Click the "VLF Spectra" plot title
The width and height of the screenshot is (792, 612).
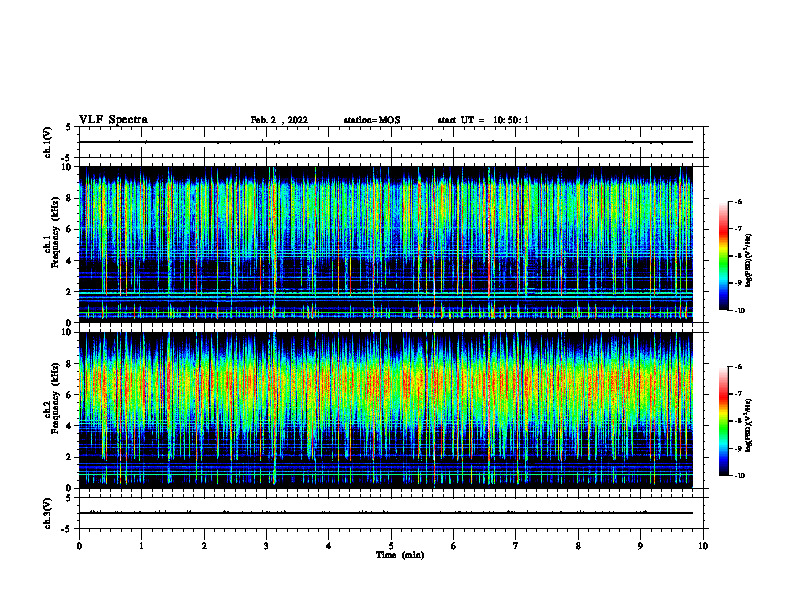click(x=113, y=120)
